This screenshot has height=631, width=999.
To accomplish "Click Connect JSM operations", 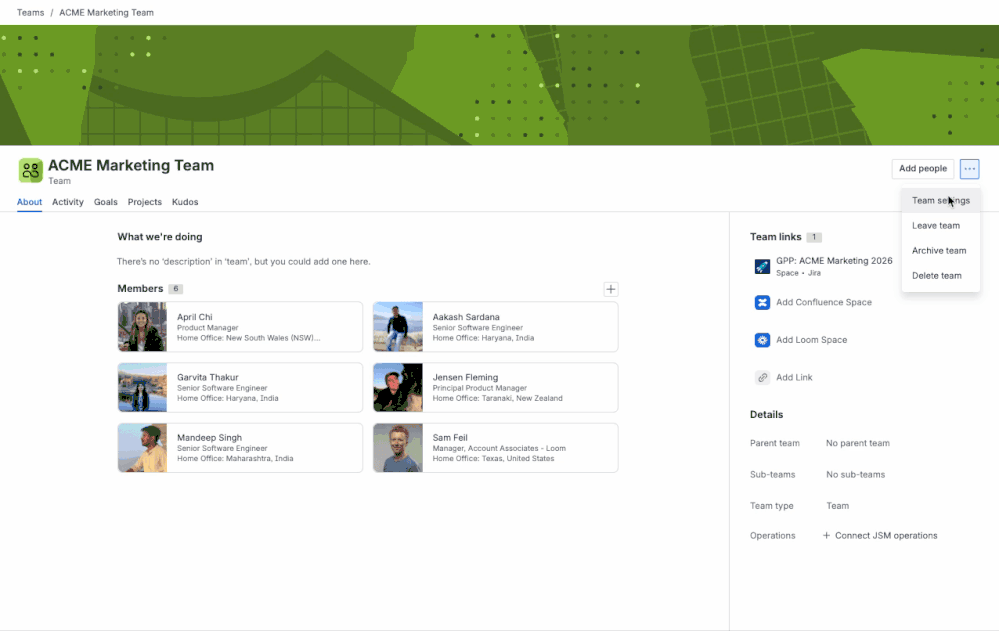I will [x=886, y=536].
